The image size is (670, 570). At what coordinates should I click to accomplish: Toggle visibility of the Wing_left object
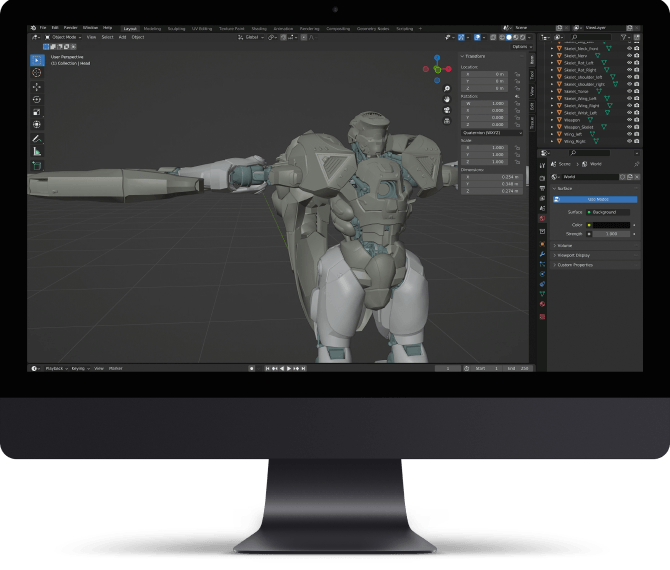(630, 134)
